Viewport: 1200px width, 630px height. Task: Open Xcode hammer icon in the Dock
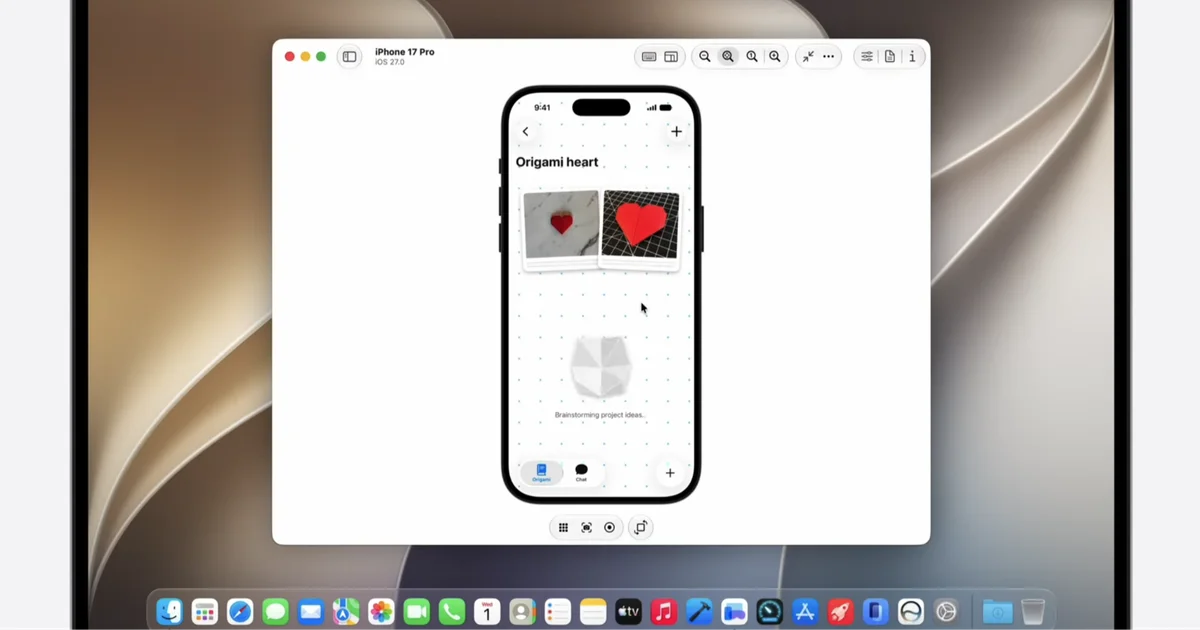click(x=699, y=611)
